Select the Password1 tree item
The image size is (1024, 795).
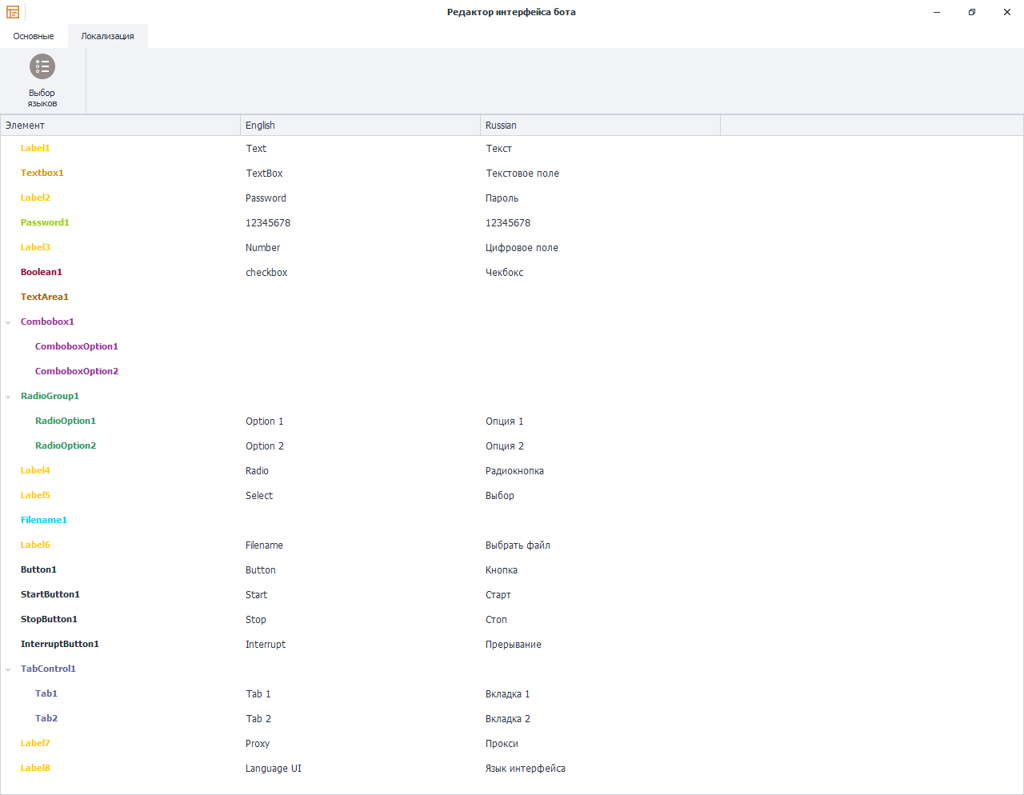[x=45, y=222]
